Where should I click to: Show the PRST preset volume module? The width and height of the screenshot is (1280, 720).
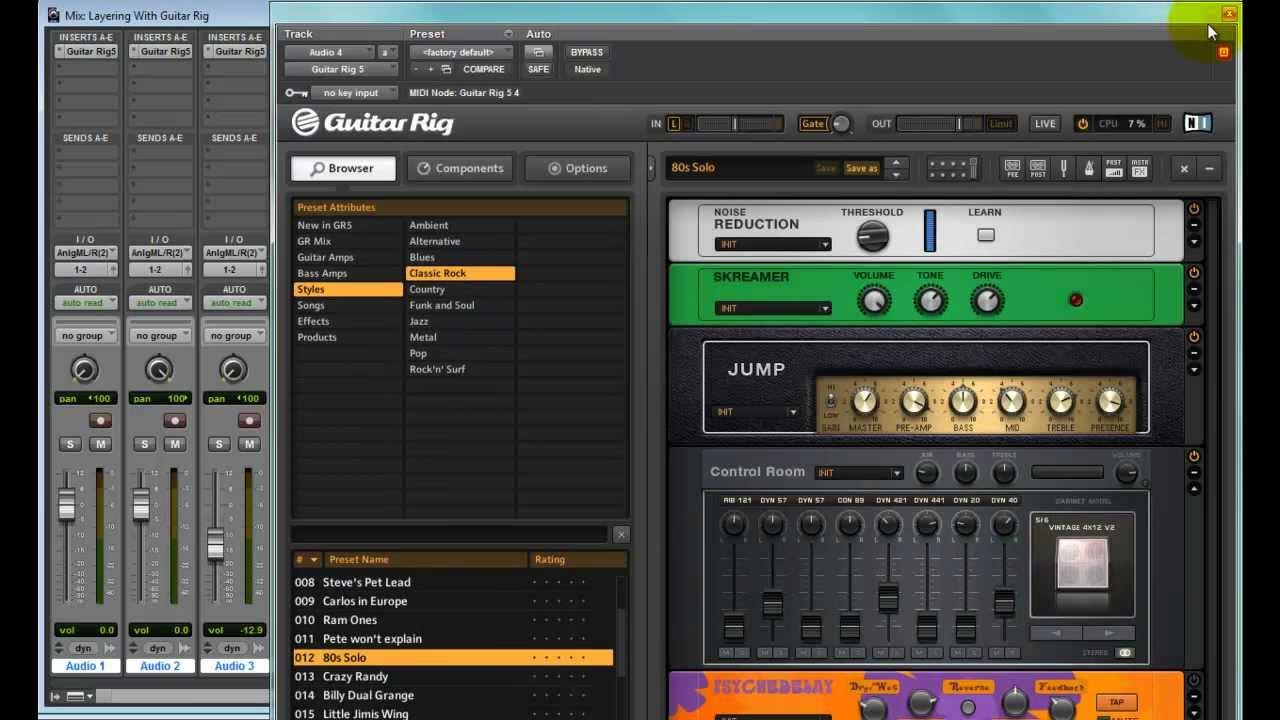pos(1114,168)
